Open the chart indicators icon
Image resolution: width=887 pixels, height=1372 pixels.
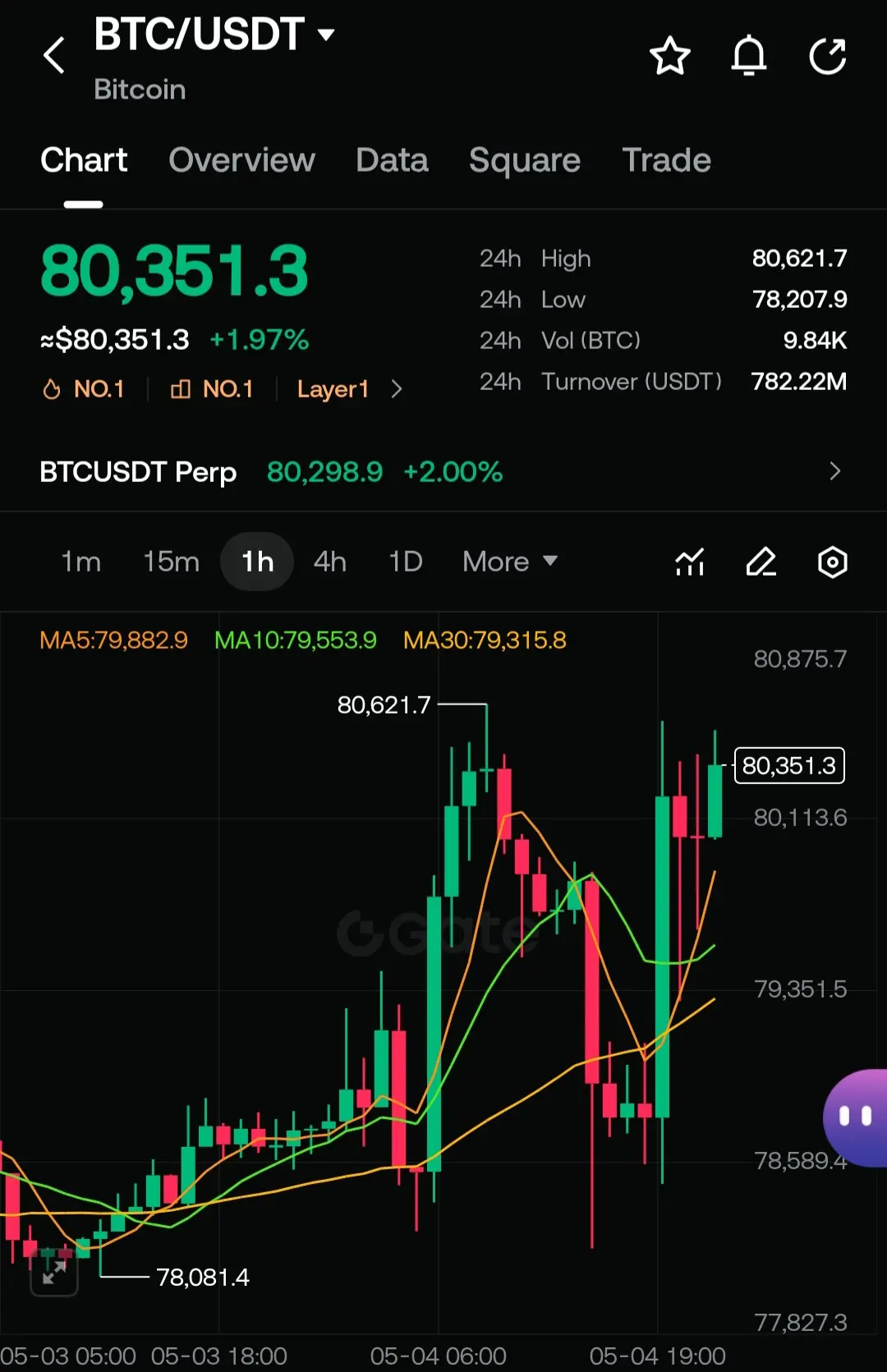click(x=690, y=562)
